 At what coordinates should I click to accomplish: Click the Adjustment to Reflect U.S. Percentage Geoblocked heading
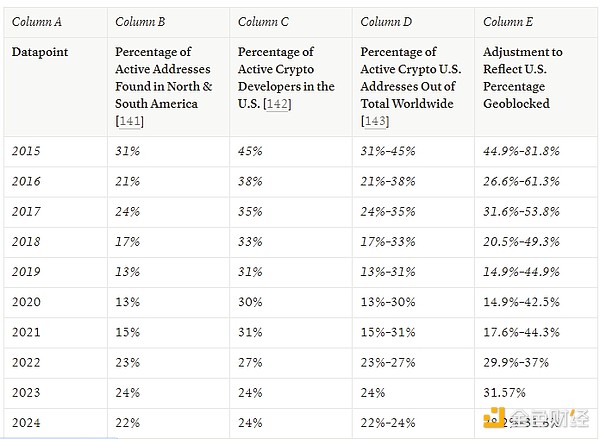[522, 77]
